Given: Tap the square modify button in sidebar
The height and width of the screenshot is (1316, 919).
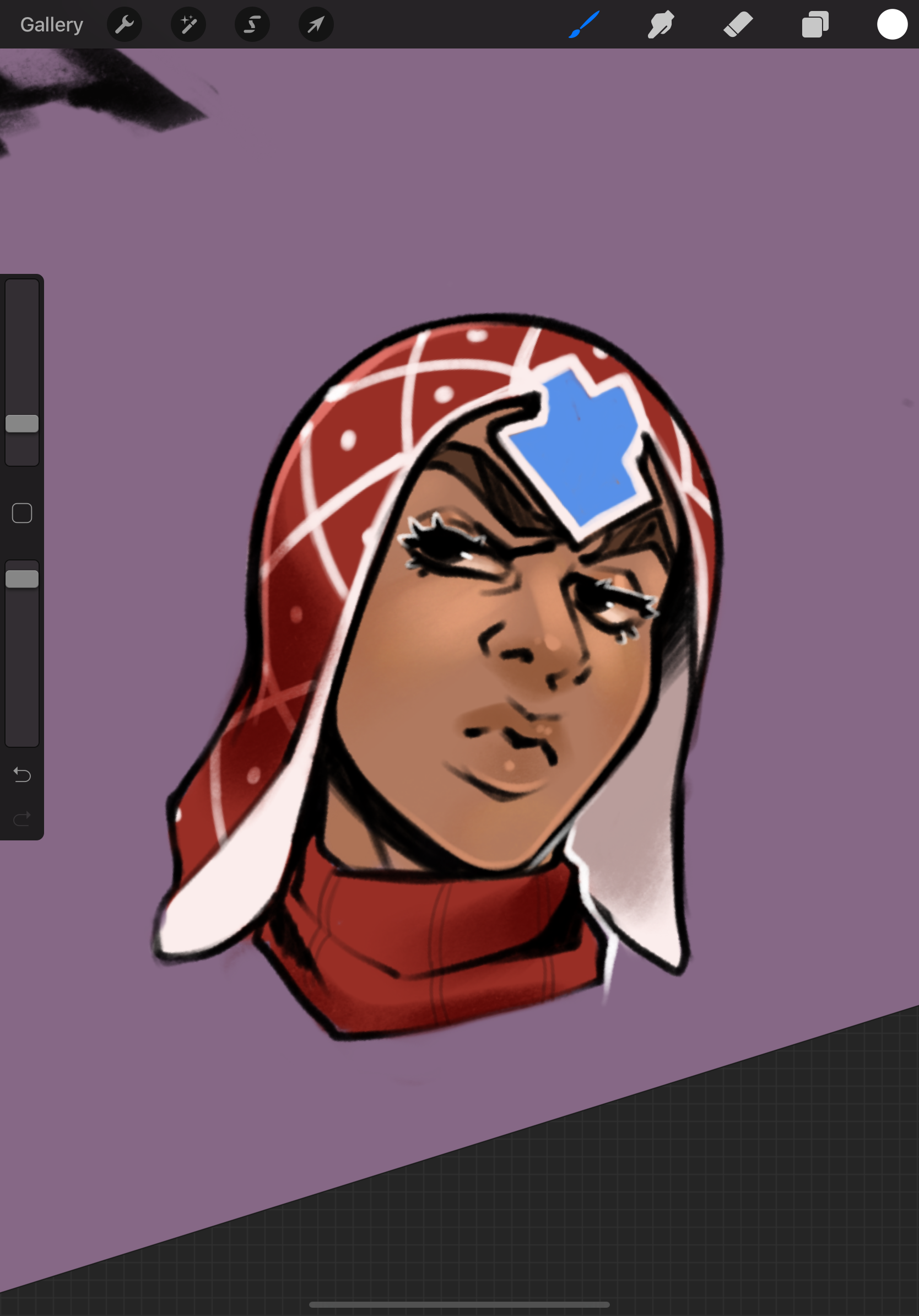Looking at the screenshot, I should tap(22, 513).
